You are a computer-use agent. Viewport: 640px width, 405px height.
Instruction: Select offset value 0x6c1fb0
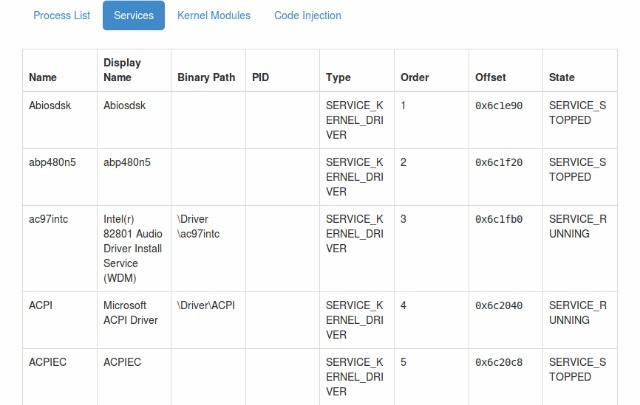point(499,219)
